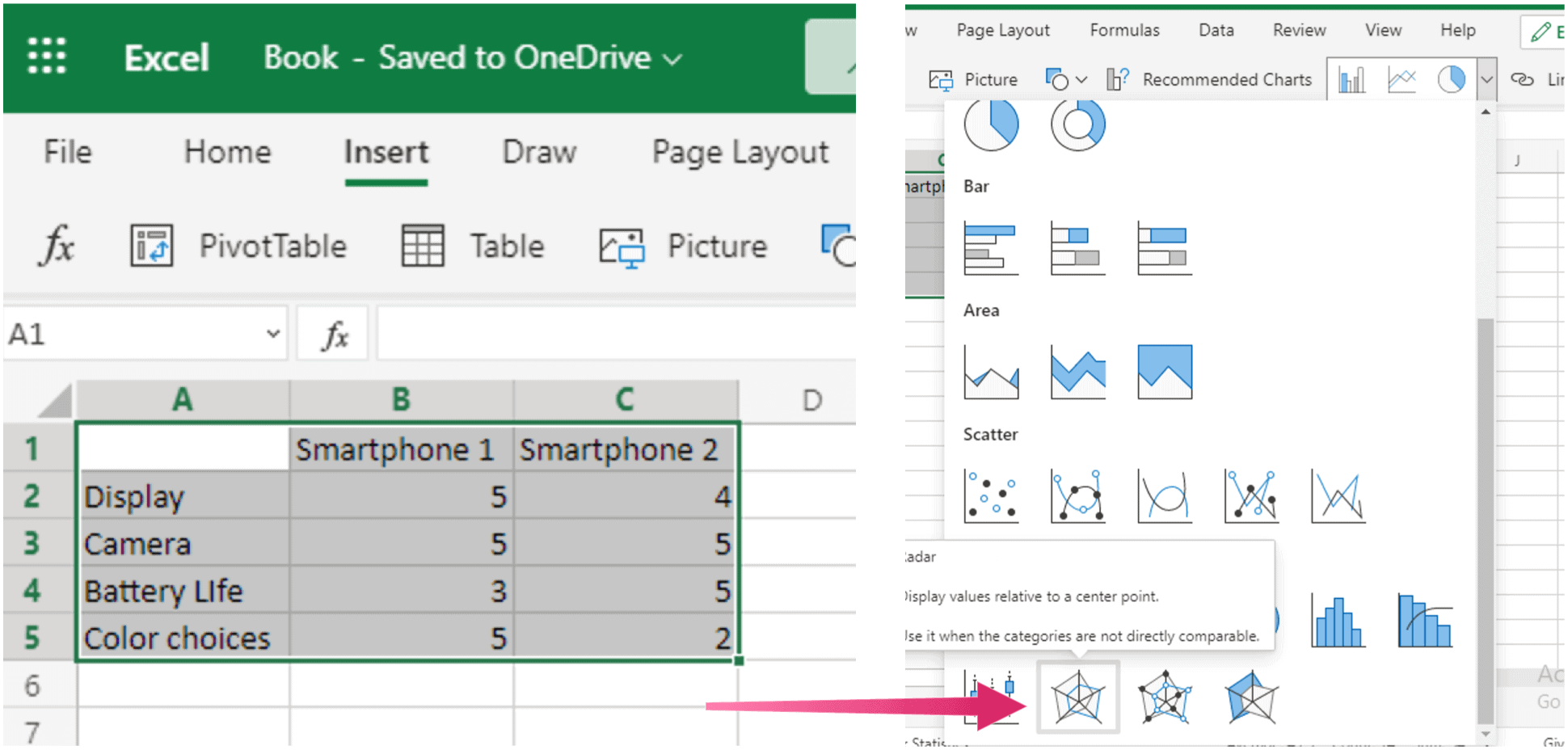Screen dimensions: 1568x750
Task: Click the Select All corner triangle
Action: [x=56, y=401]
